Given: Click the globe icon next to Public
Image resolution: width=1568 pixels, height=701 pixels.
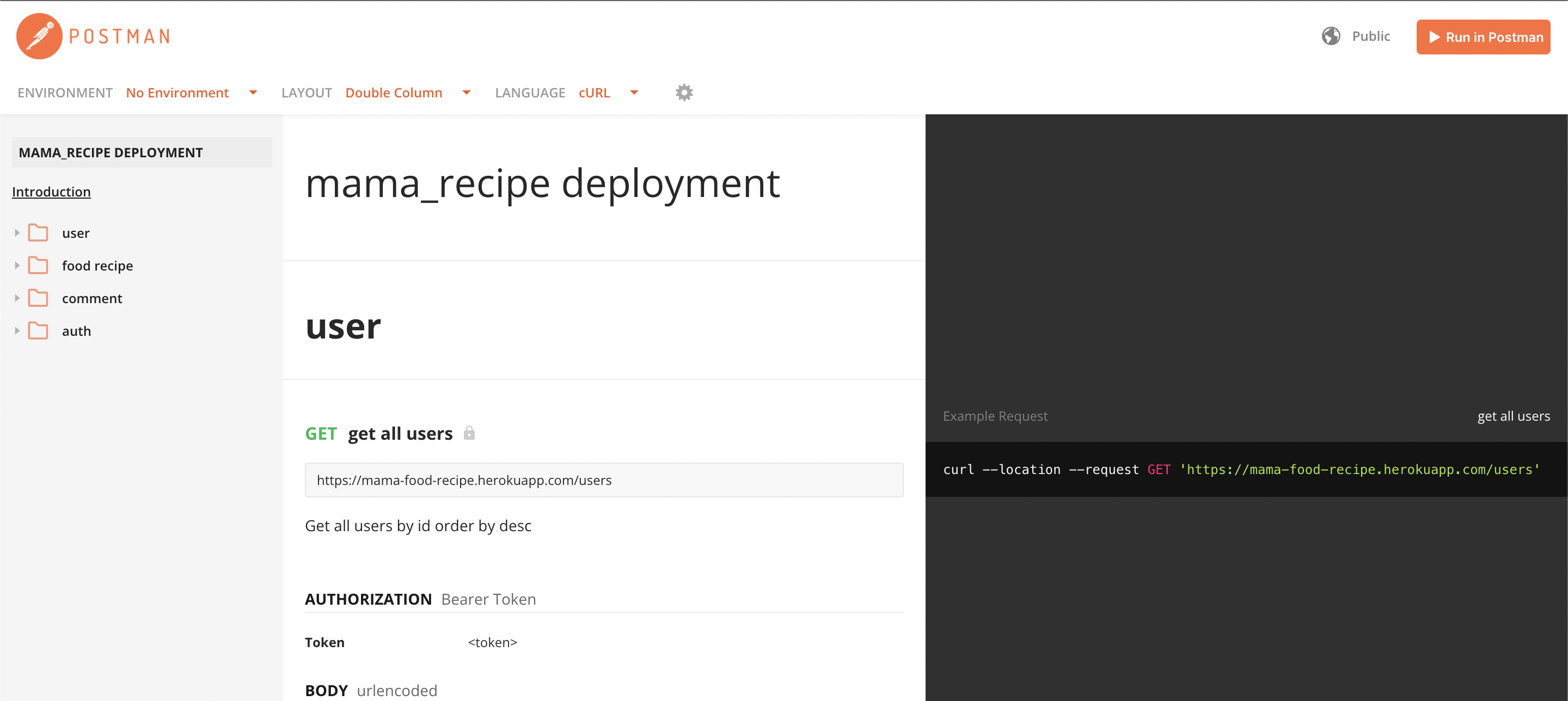Looking at the screenshot, I should coord(1331,36).
